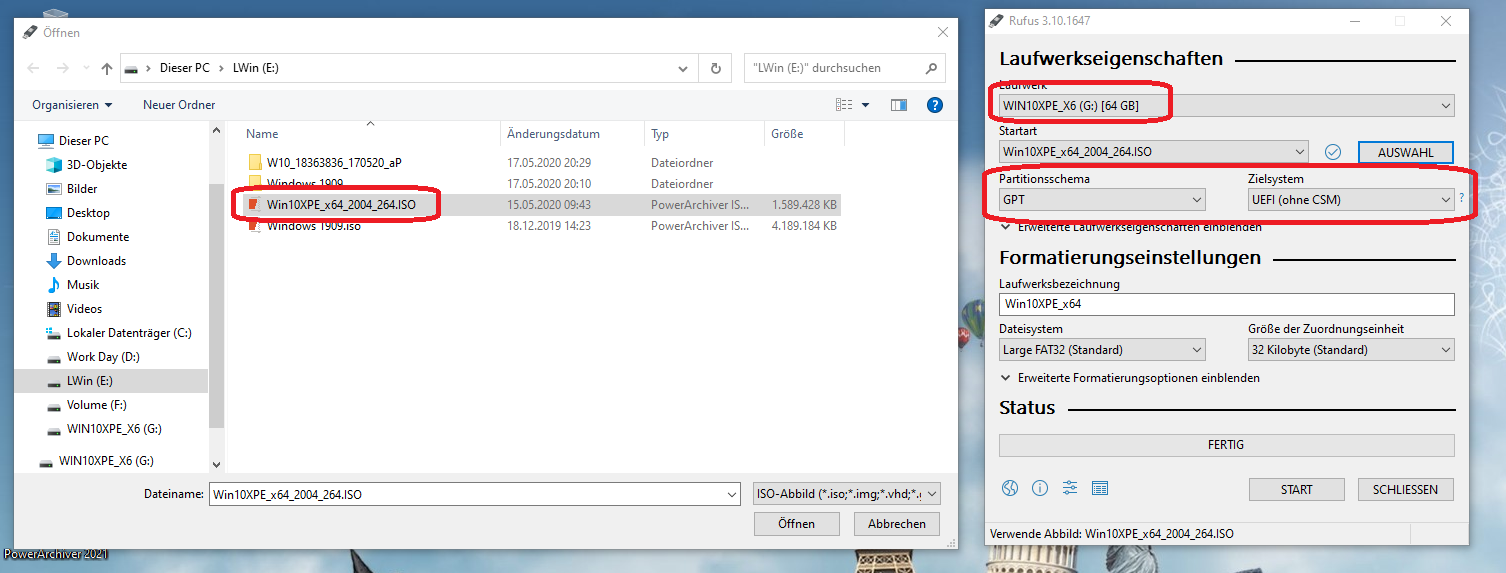Click status text Verwende Abbild in Rufus
This screenshot has width=1506, height=573.
1111,534
